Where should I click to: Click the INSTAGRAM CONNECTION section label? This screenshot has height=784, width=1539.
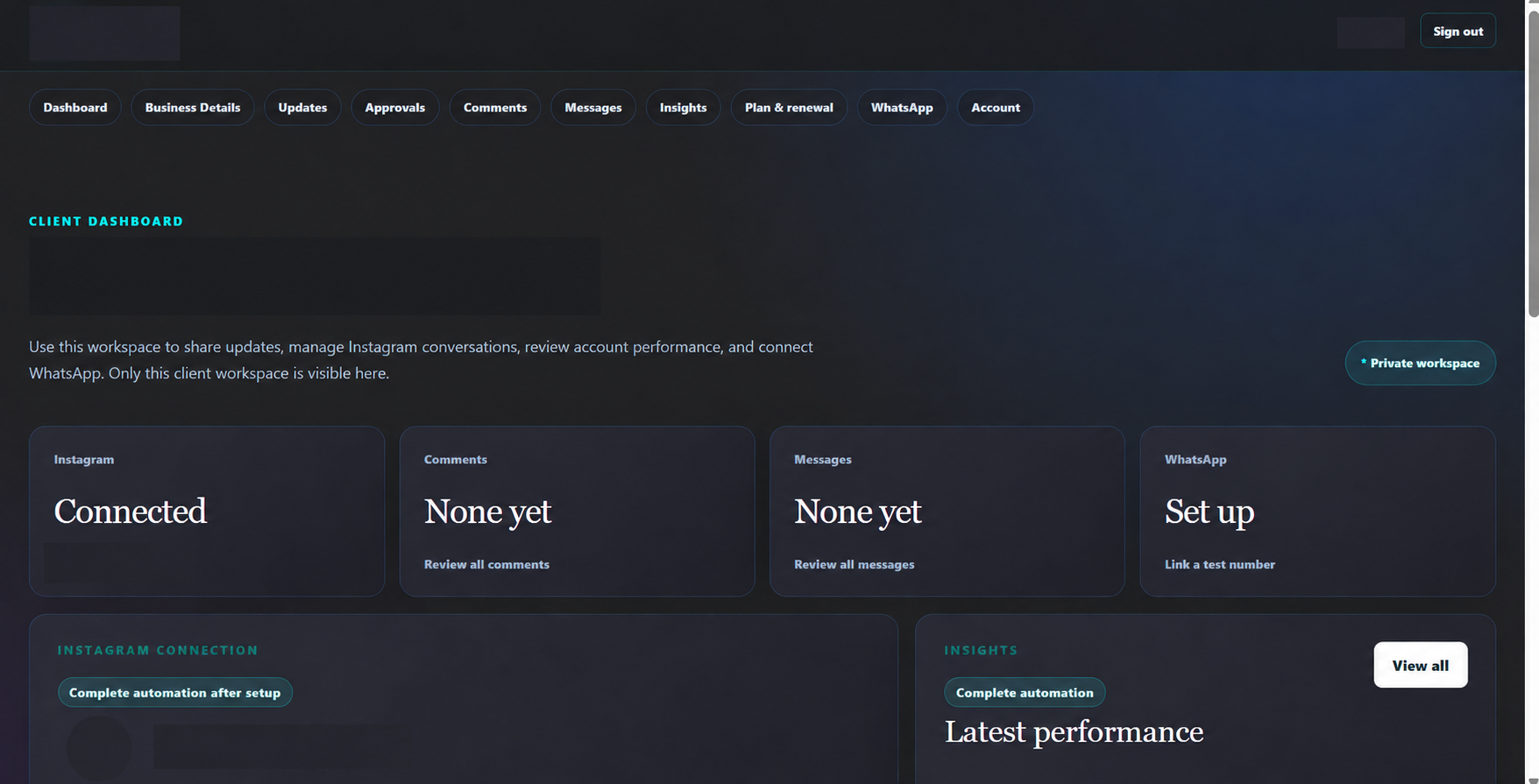pyautogui.click(x=158, y=650)
